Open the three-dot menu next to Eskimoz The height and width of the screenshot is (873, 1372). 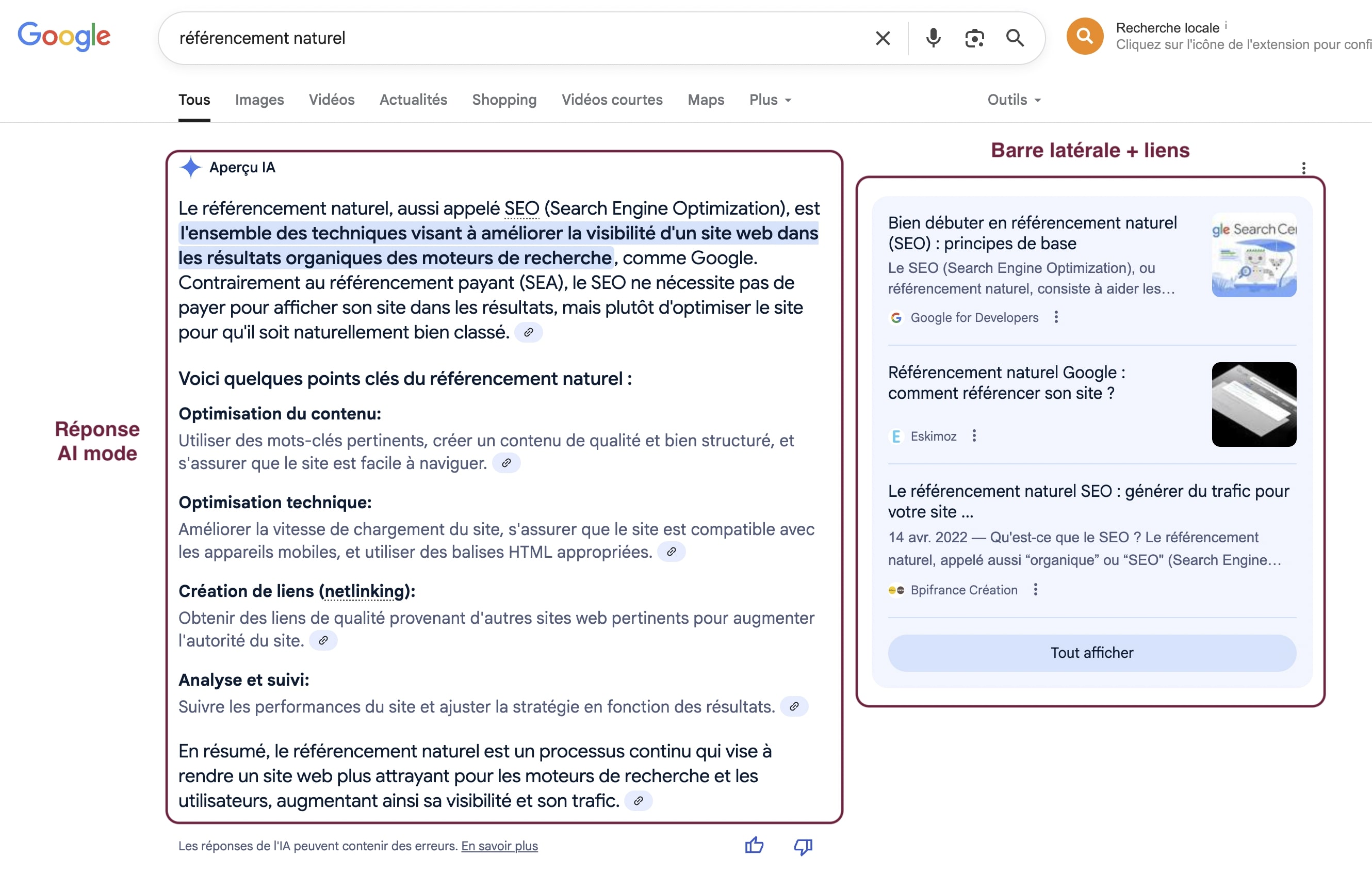coord(974,436)
